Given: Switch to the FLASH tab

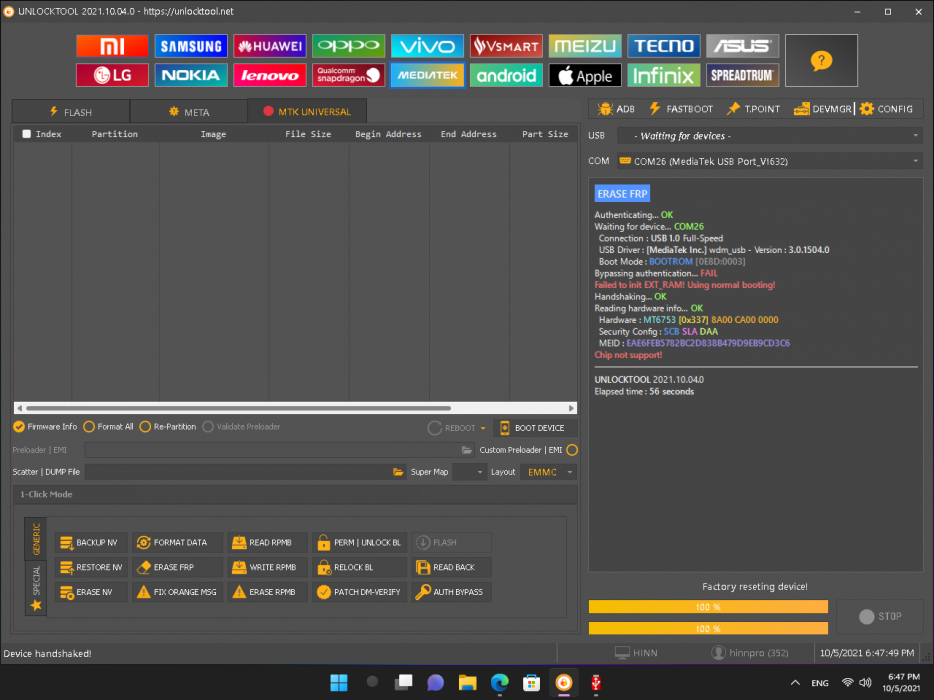Looking at the screenshot, I should tap(71, 111).
